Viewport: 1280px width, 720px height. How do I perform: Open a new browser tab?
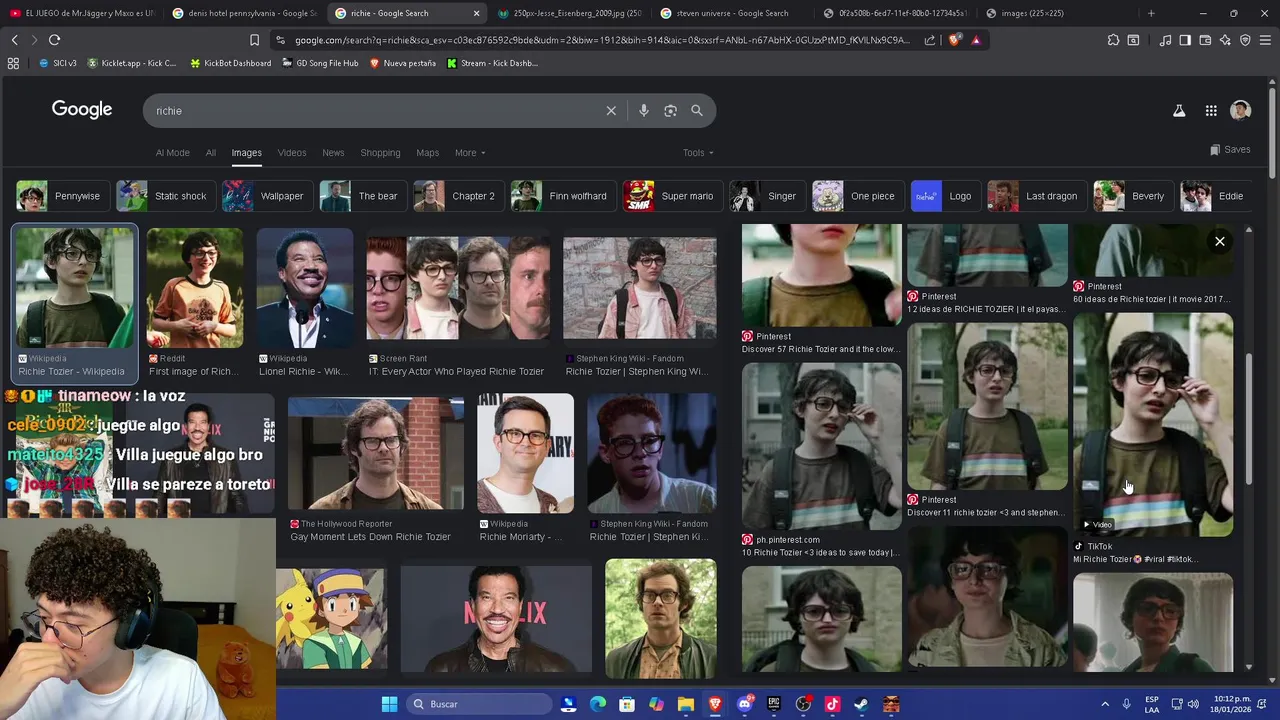click(1151, 13)
